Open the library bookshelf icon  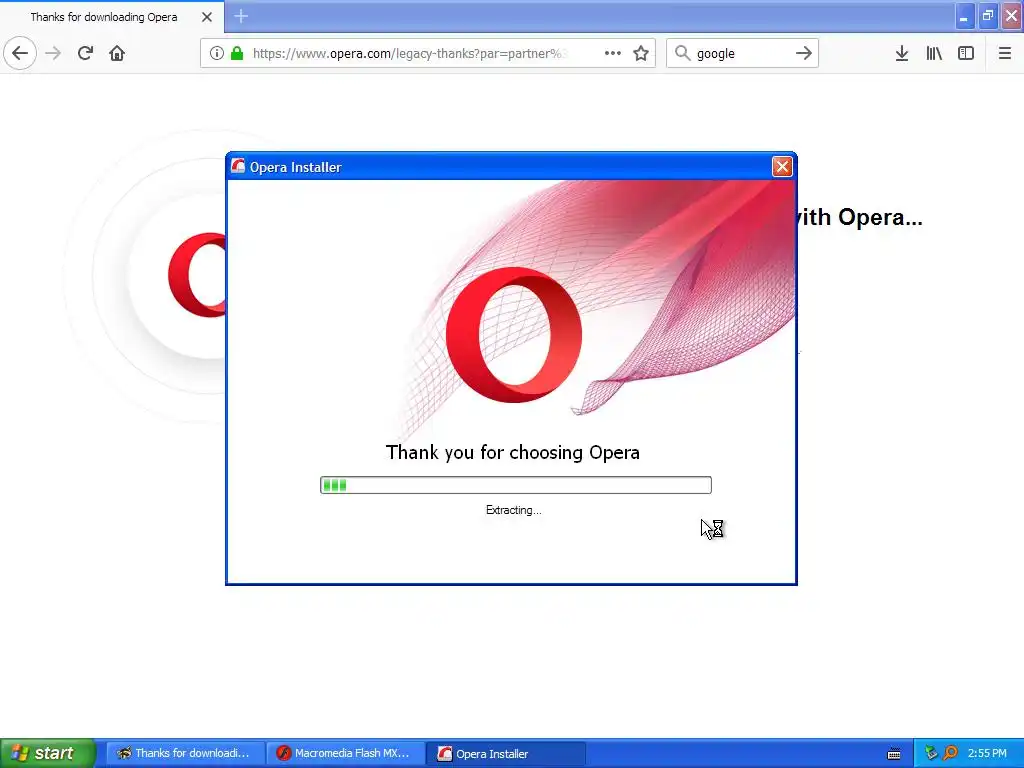click(x=934, y=53)
